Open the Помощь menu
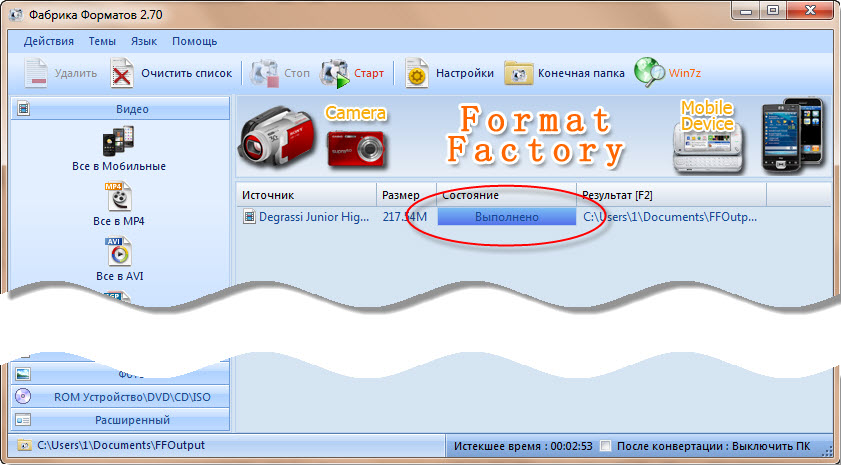Image resolution: width=841 pixels, height=465 pixels. coord(194,41)
